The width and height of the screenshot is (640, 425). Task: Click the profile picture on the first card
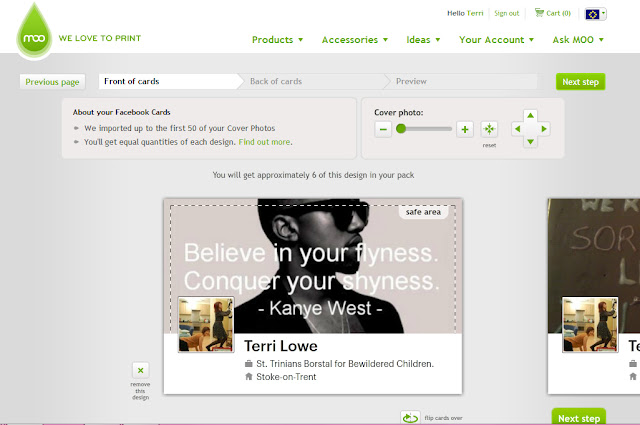(206, 325)
